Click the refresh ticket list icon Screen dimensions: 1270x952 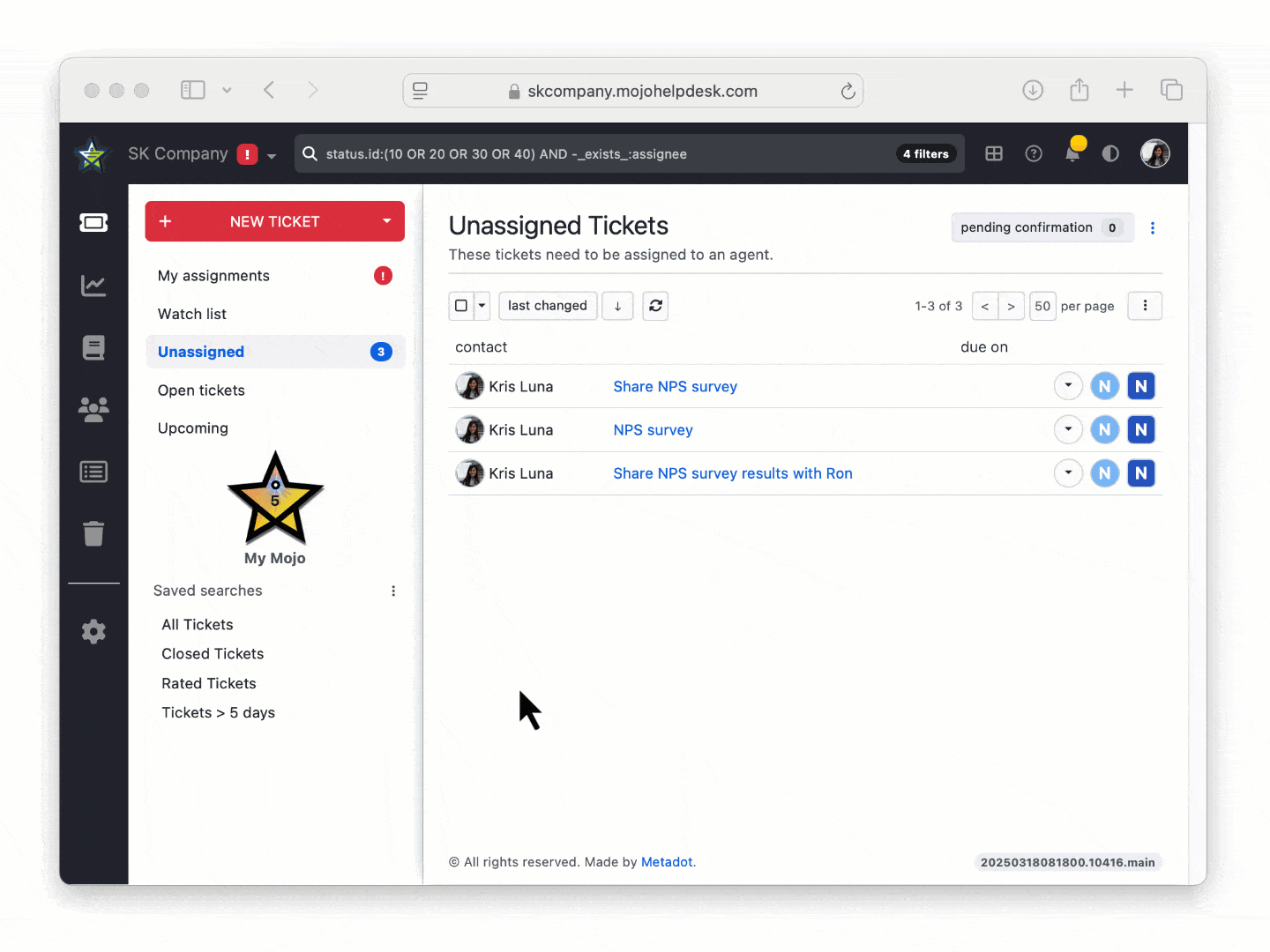(x=655, y=306)
